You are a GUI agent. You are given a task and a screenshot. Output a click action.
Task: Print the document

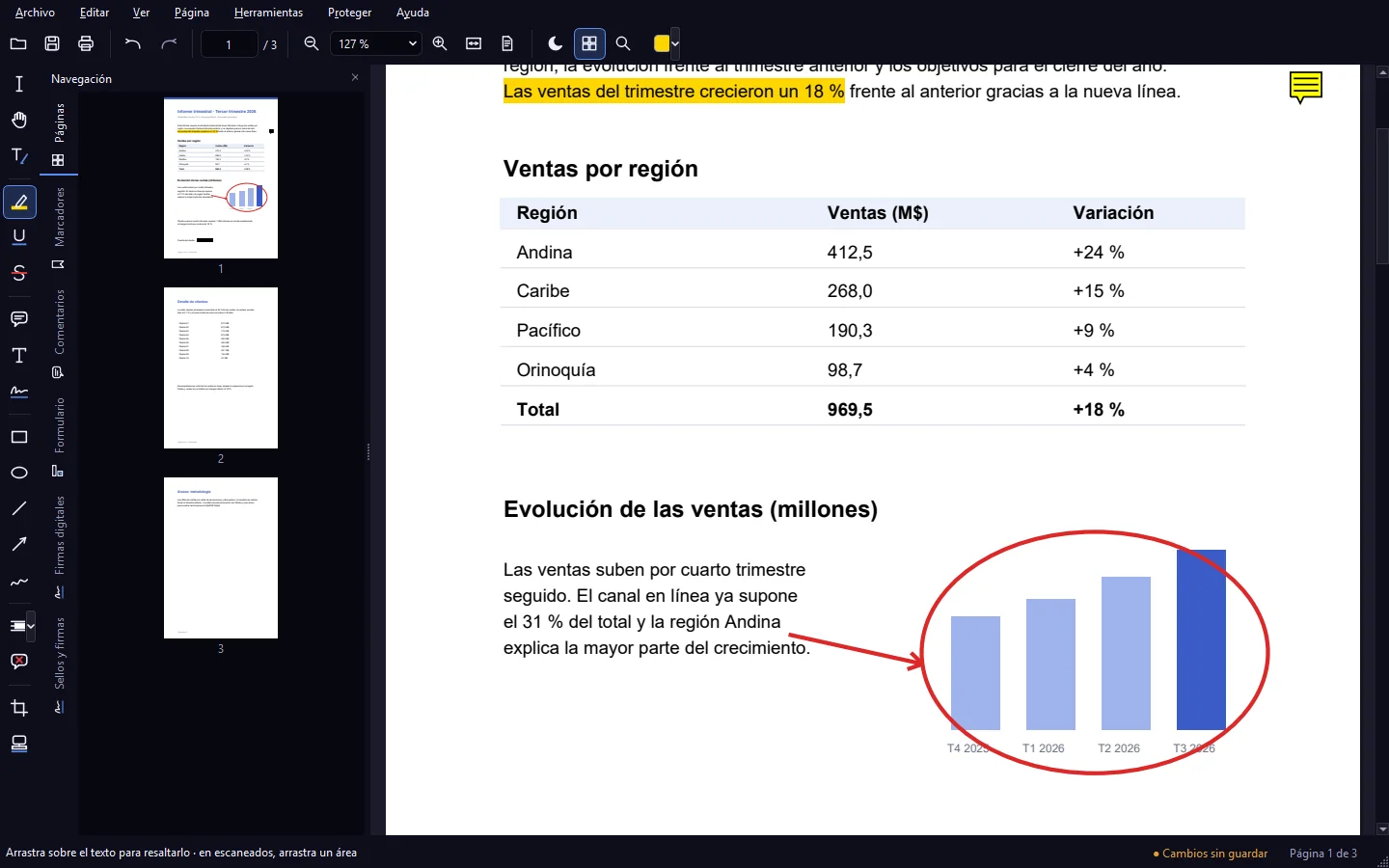pos(86,43)
